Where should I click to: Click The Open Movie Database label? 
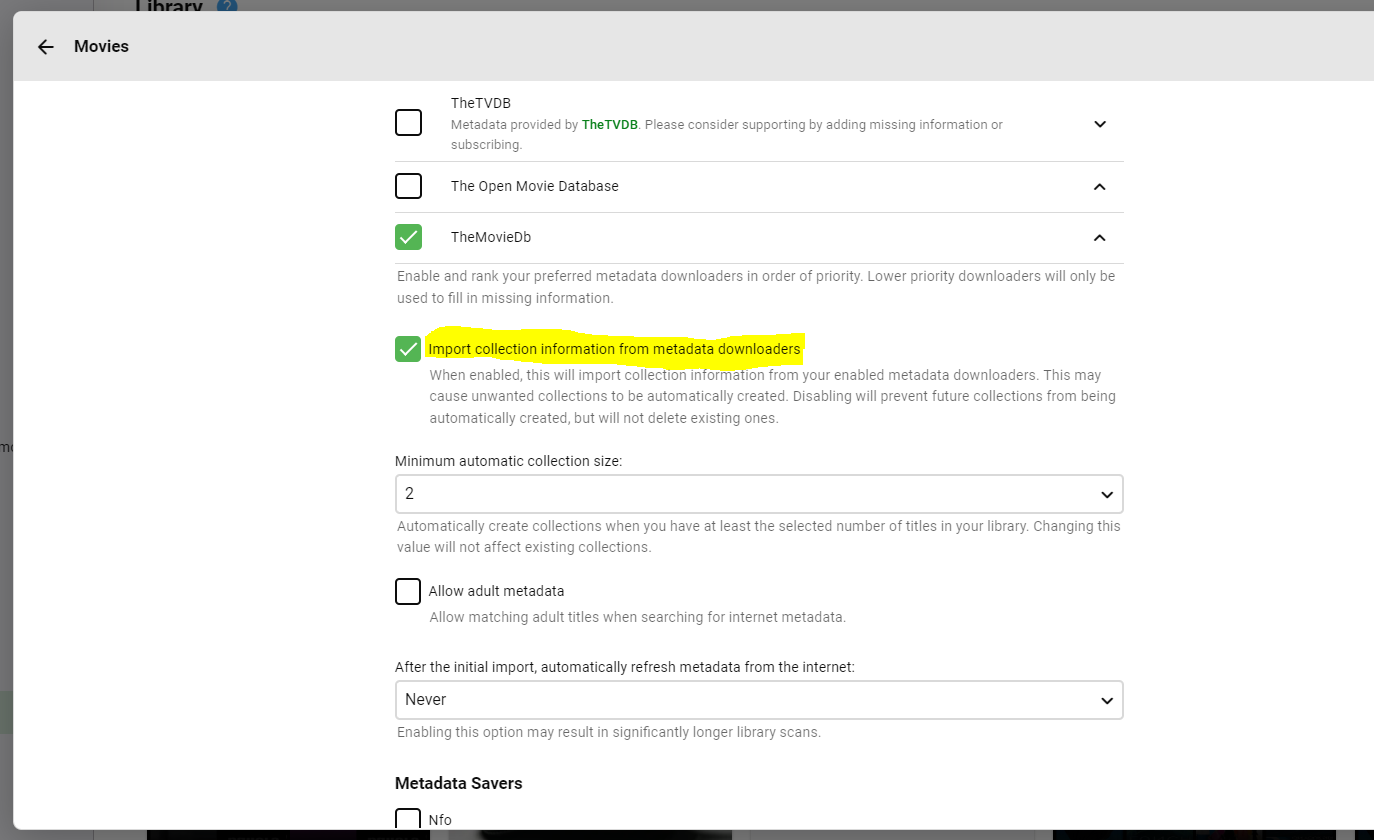[534, 186]
